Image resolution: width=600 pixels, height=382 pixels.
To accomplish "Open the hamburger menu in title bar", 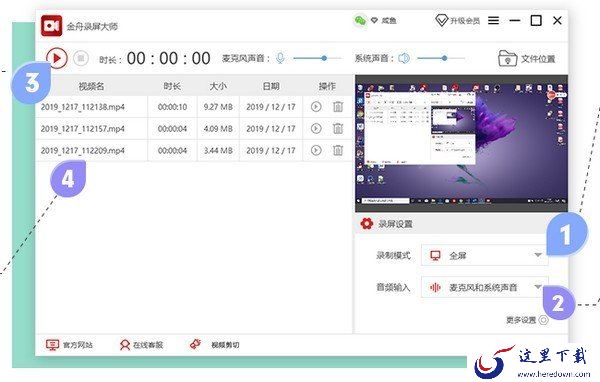I will pos(494,21).
